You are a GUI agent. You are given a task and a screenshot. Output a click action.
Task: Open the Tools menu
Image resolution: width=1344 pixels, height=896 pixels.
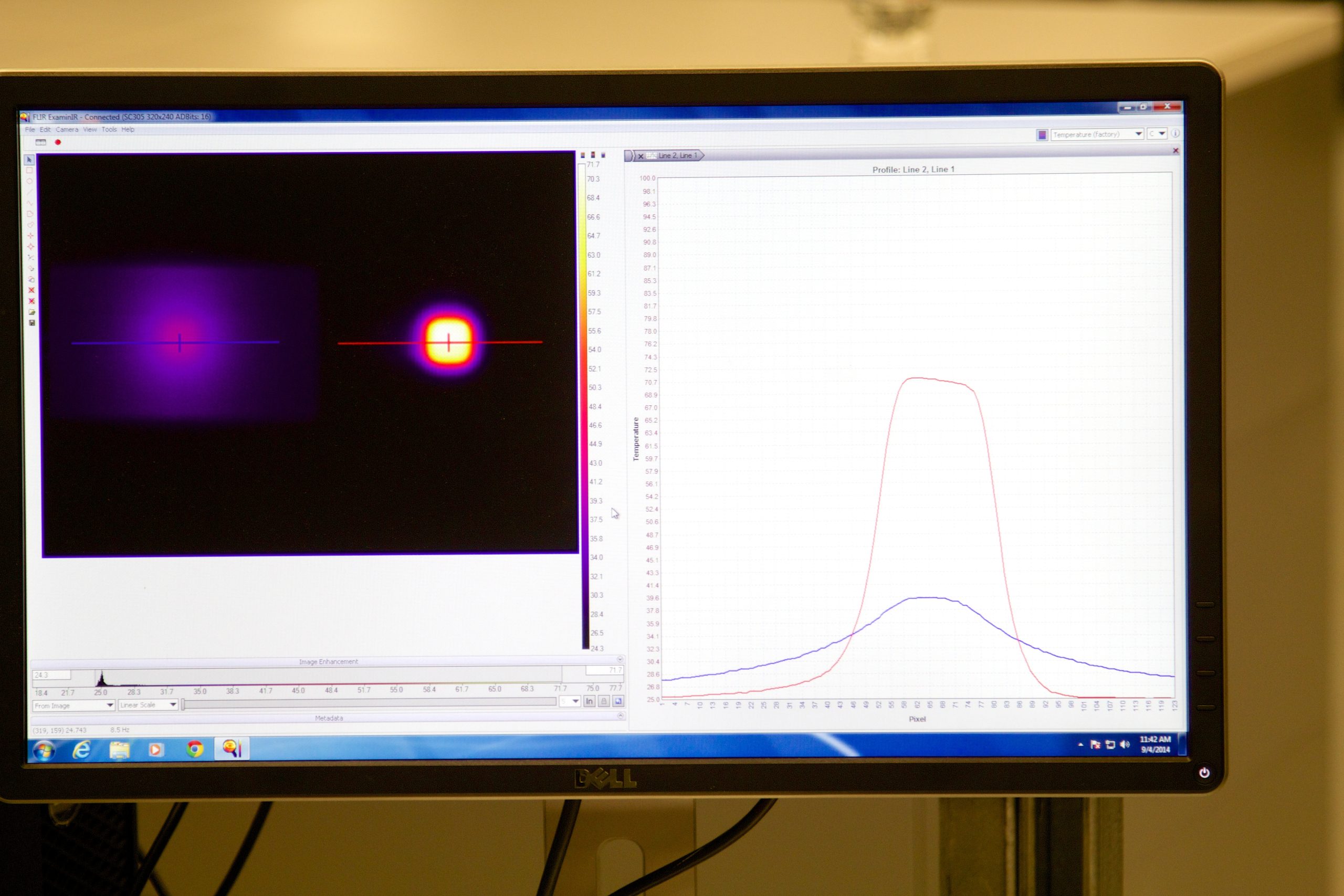[109, 130]
